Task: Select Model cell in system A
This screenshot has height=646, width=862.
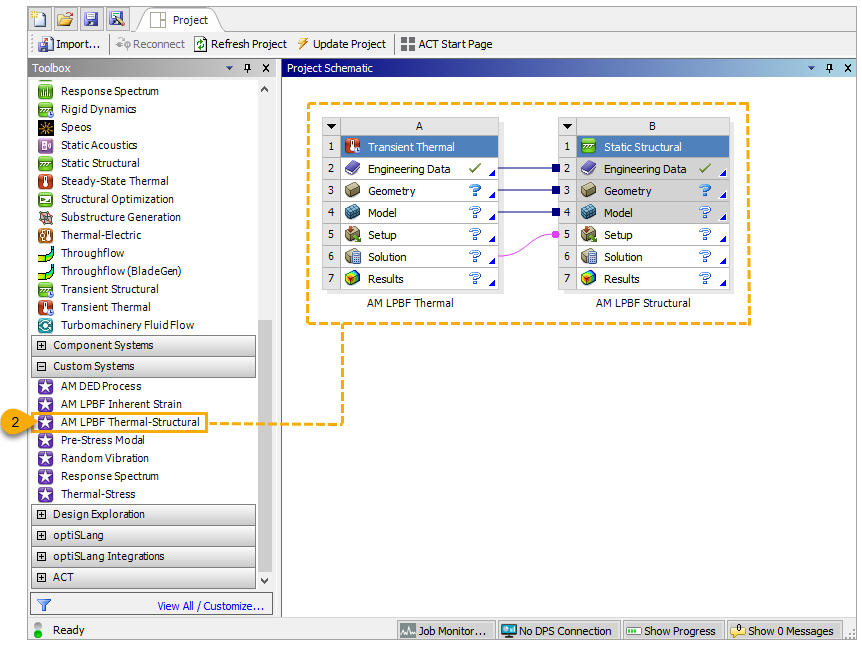Action: tap(419, 213)
